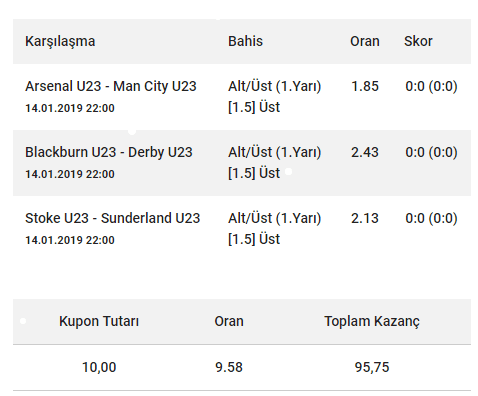478x396 pixels.
Task: Select the Blackburn match bet type text
Action: point(274,163)
